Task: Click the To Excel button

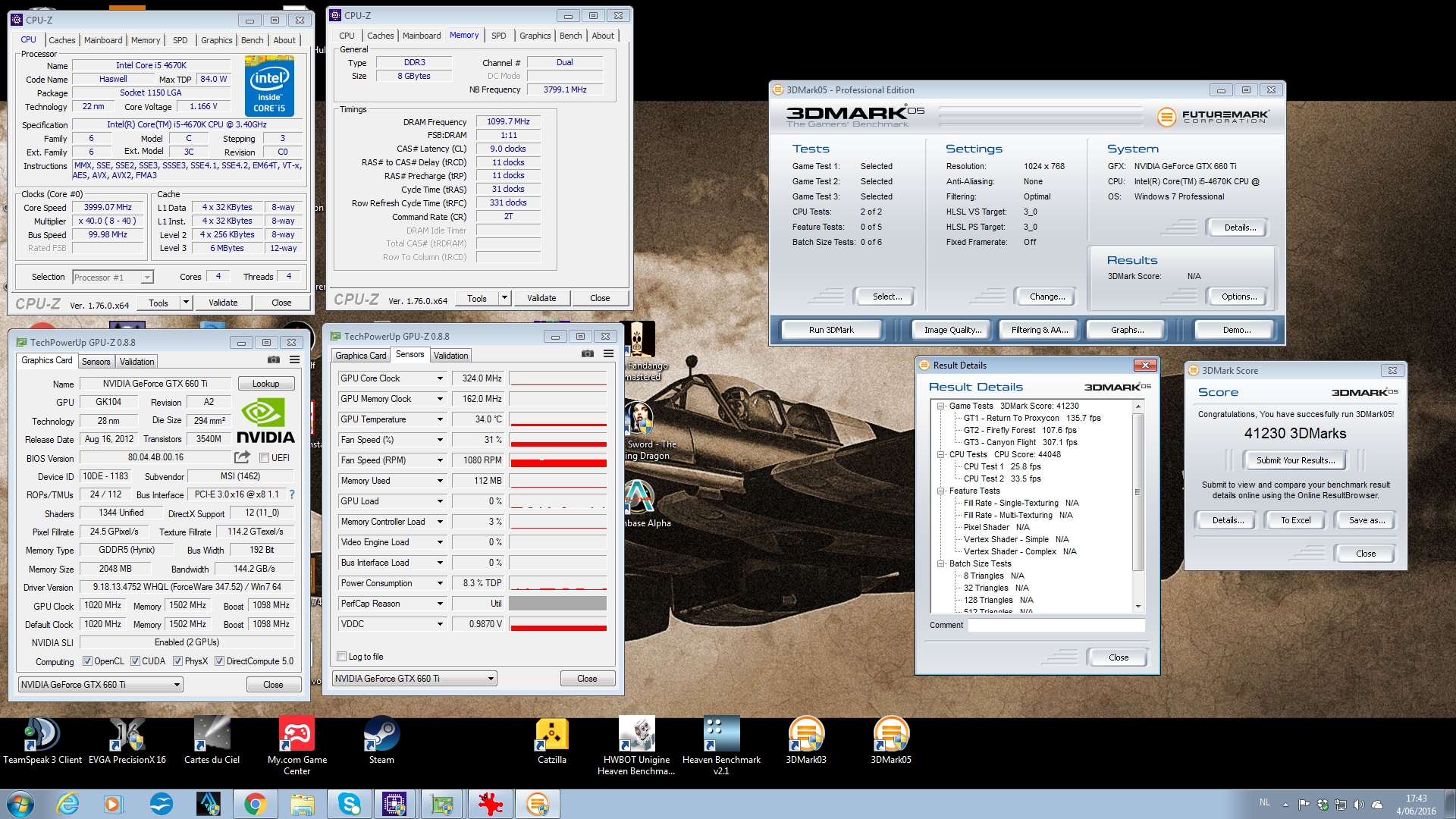Action: tap(1295, 520)
